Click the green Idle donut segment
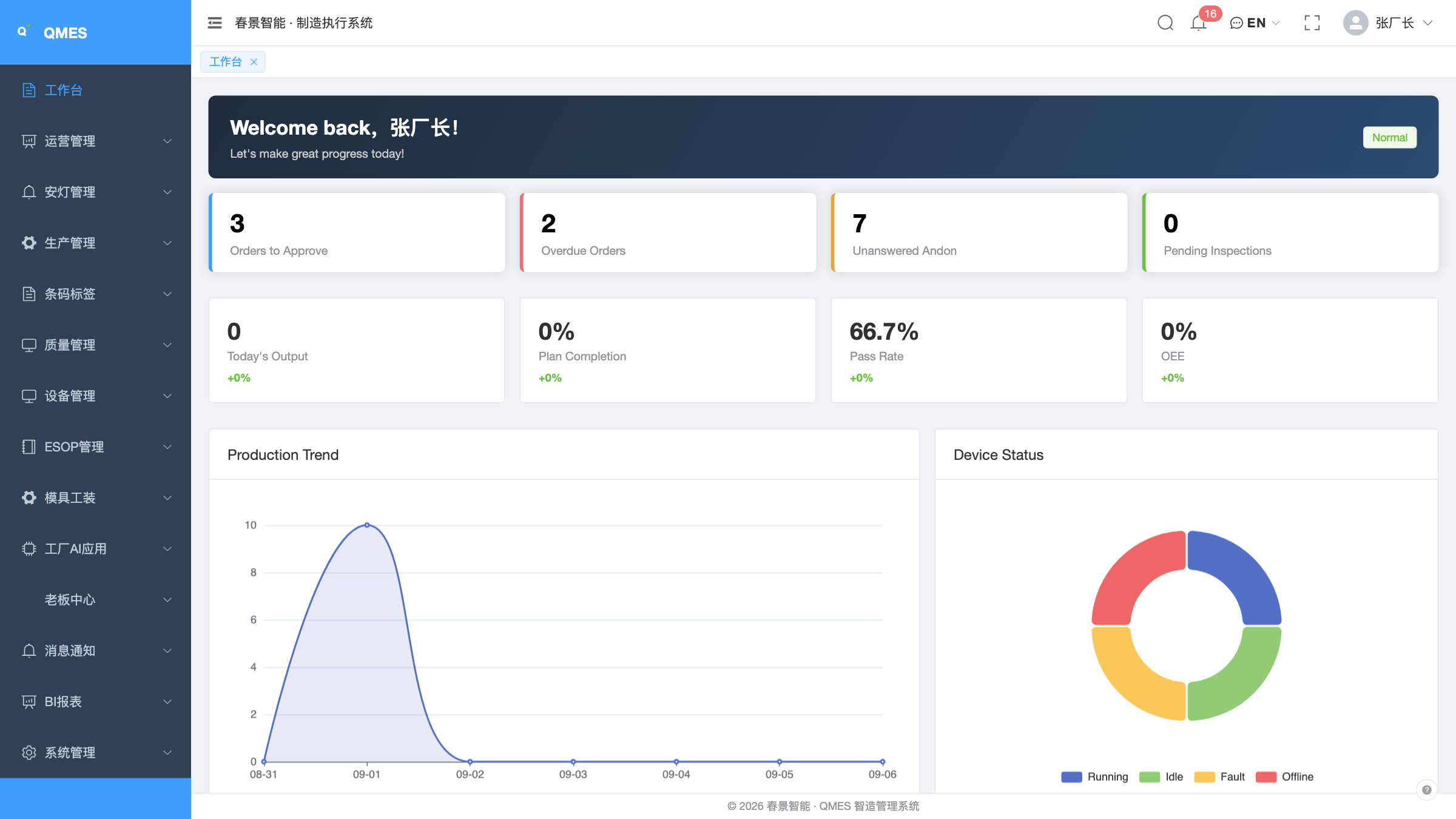 tap(1244, 682)
